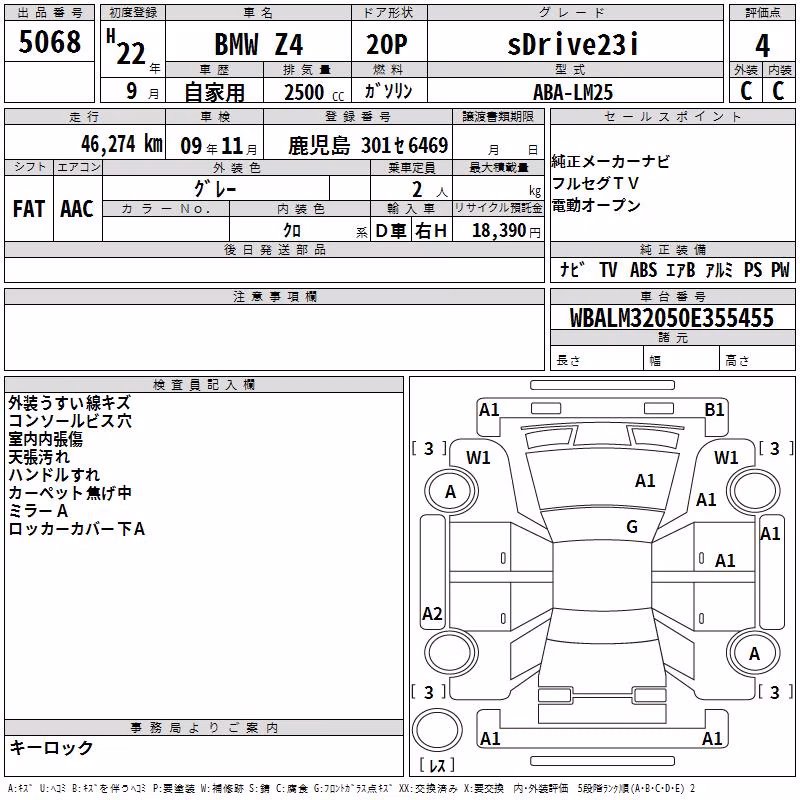Image resolution: width=800 pixels, height=800 pixels.
Task: Select damage mark B1 on diagram
Action: click(x=714, y=410)
